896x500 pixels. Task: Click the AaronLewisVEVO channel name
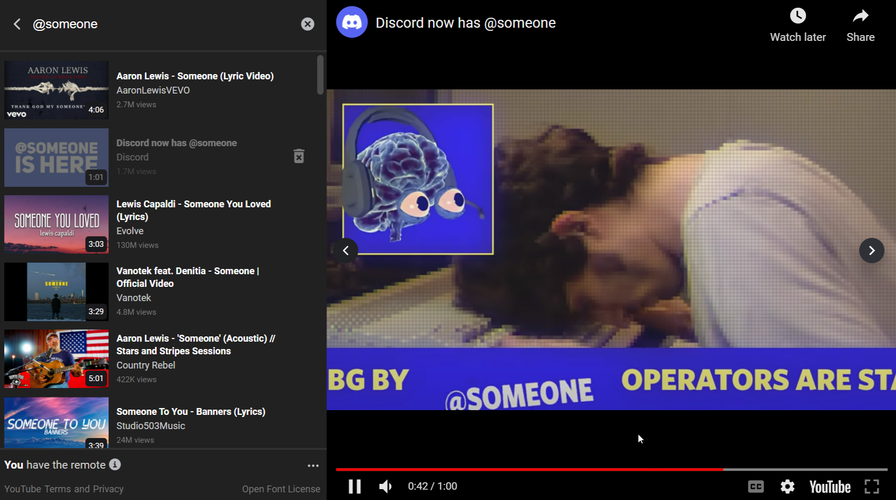point(153,90)
